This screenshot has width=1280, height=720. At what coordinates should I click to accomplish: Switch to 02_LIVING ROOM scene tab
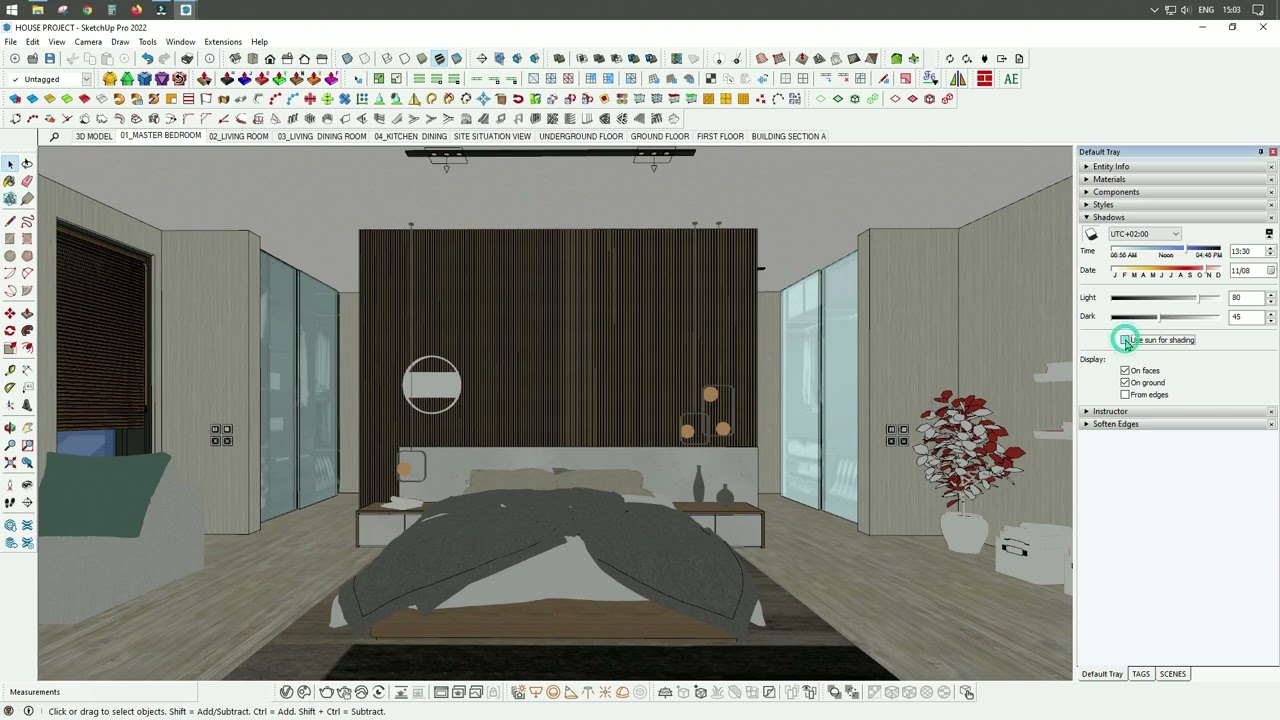point(239,137)
